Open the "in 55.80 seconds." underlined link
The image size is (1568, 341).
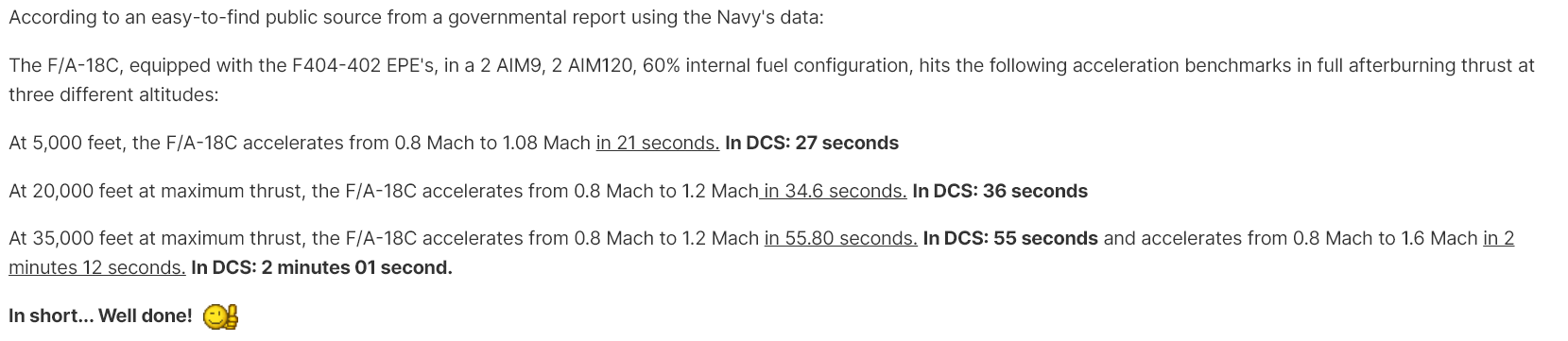click(841, 238)
